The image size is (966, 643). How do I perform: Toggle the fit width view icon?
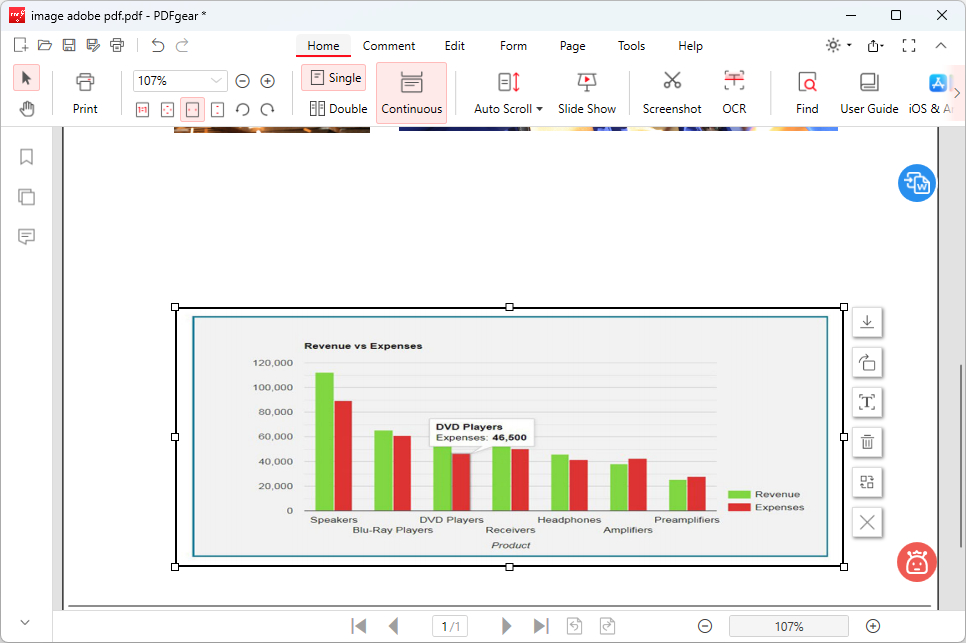tap(192, 110)
